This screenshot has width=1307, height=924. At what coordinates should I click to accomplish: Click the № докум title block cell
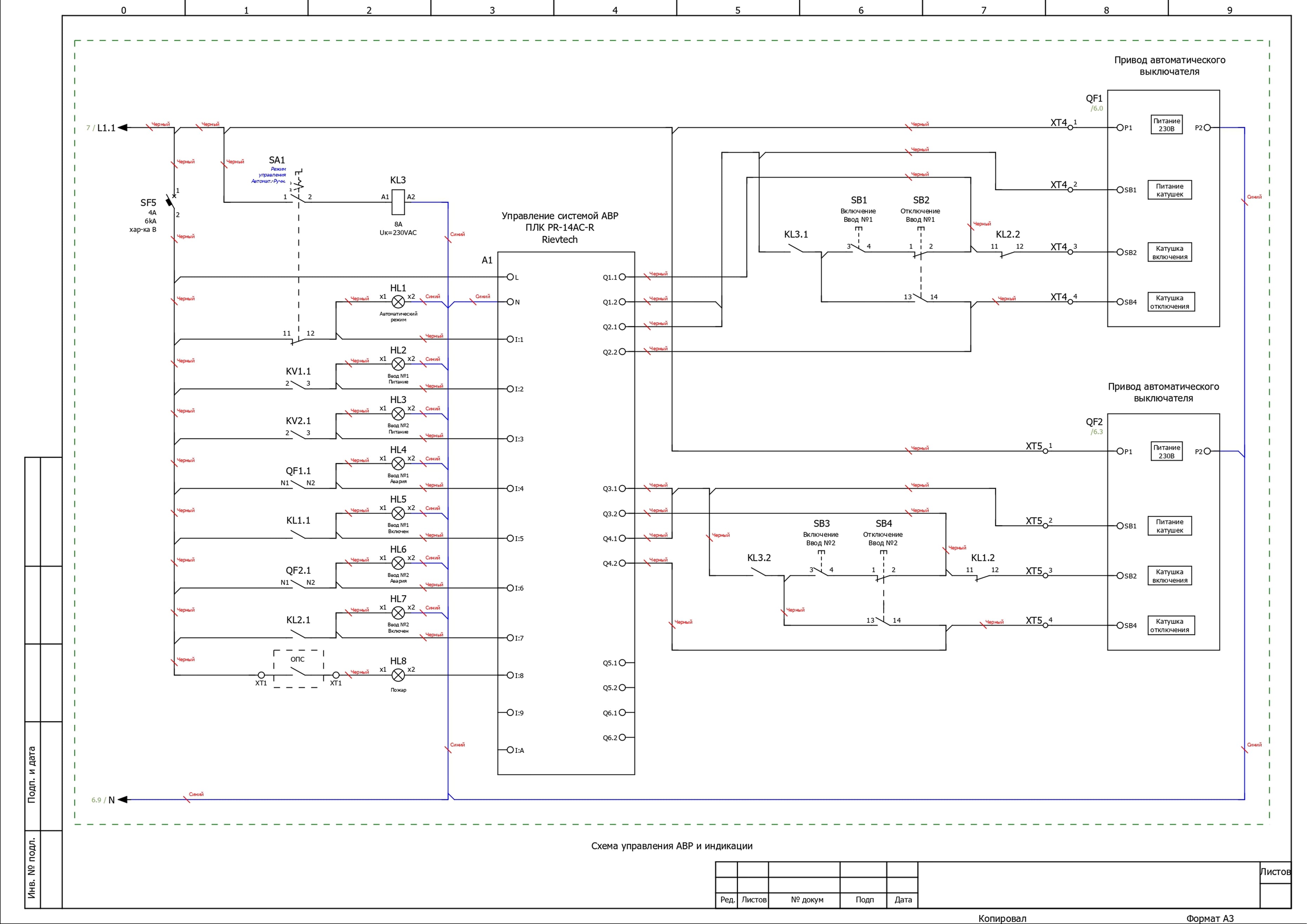pos(807,899)
